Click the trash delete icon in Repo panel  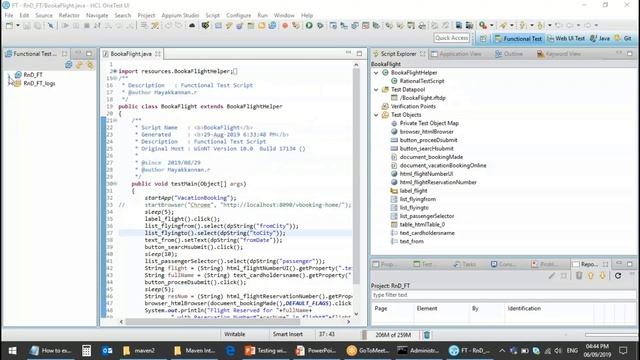(x=579, y=276)
